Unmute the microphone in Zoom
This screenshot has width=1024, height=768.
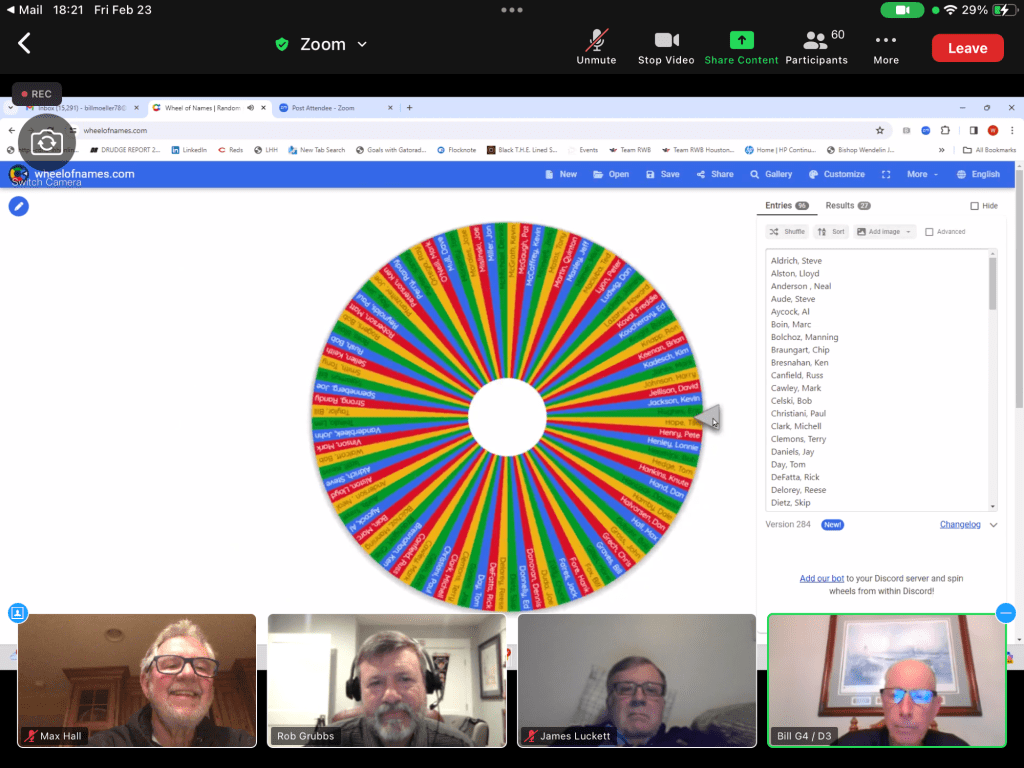coord(596,41)
